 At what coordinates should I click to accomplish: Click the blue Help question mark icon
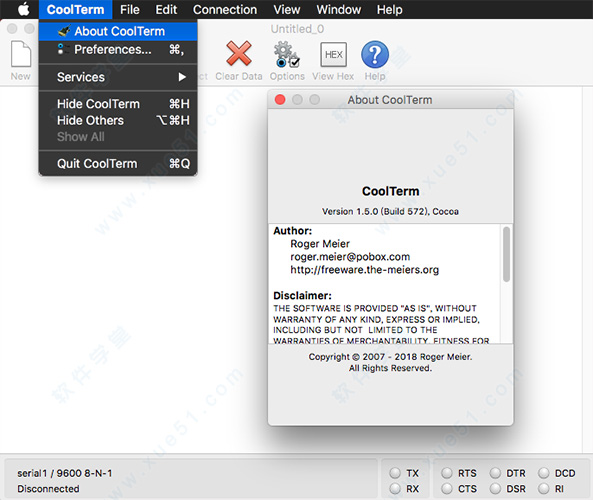pyautogui.click(x=375, y=54)
